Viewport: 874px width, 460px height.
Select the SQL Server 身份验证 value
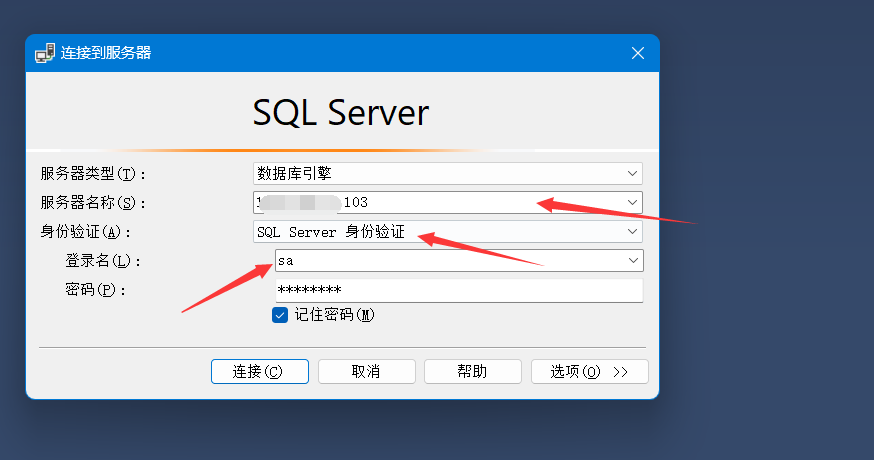coord(330,231)
